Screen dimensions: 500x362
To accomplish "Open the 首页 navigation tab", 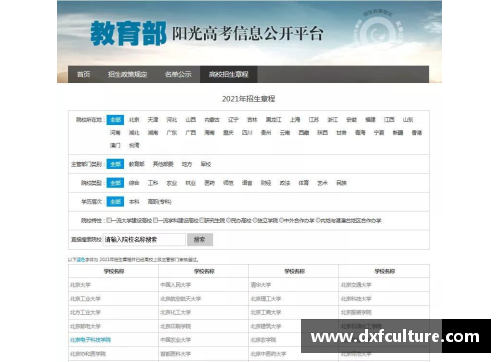I will tap(83, 74).
